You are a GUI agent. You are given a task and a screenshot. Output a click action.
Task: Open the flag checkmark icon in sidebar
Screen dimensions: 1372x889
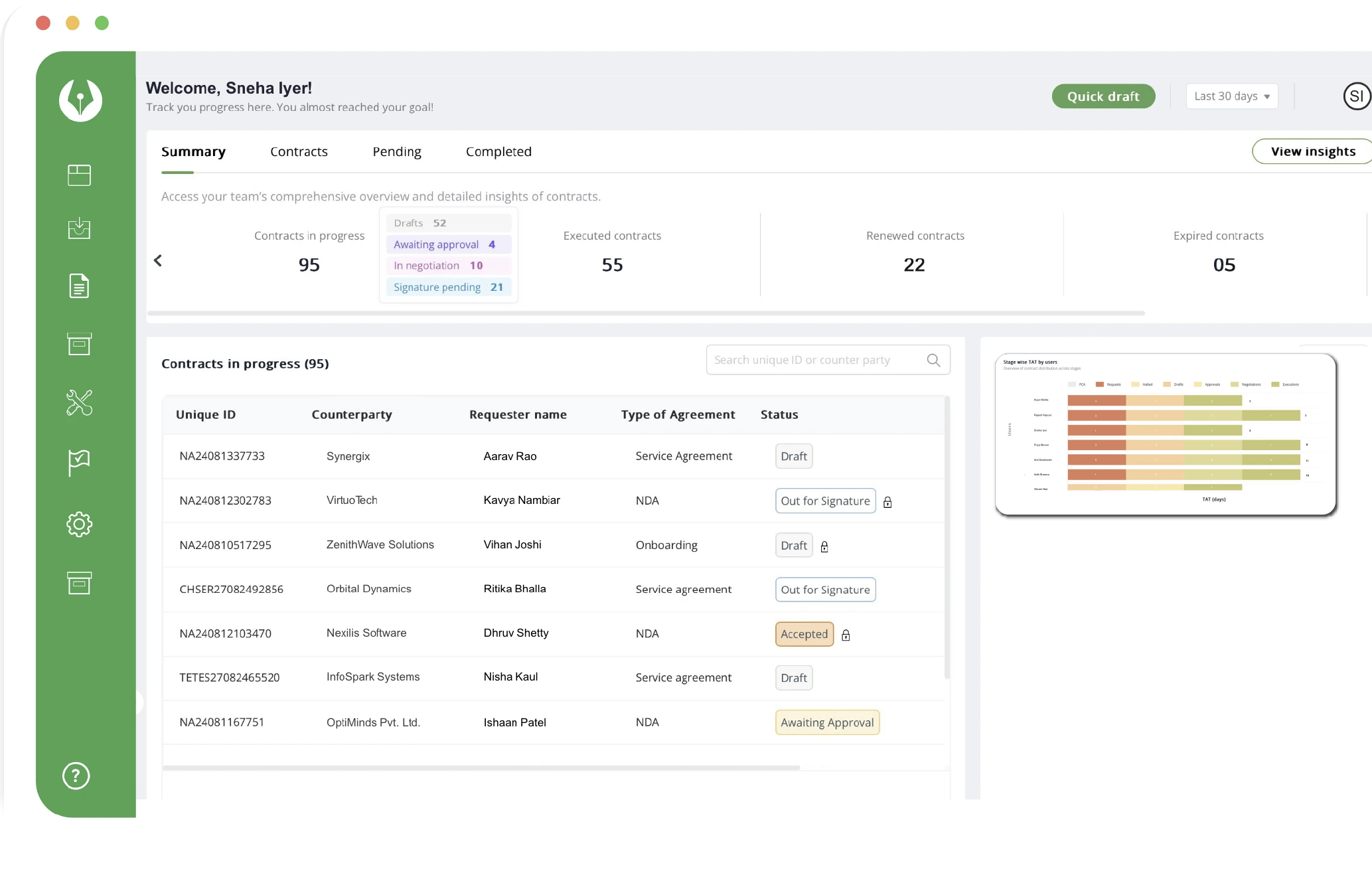[79, 462]
